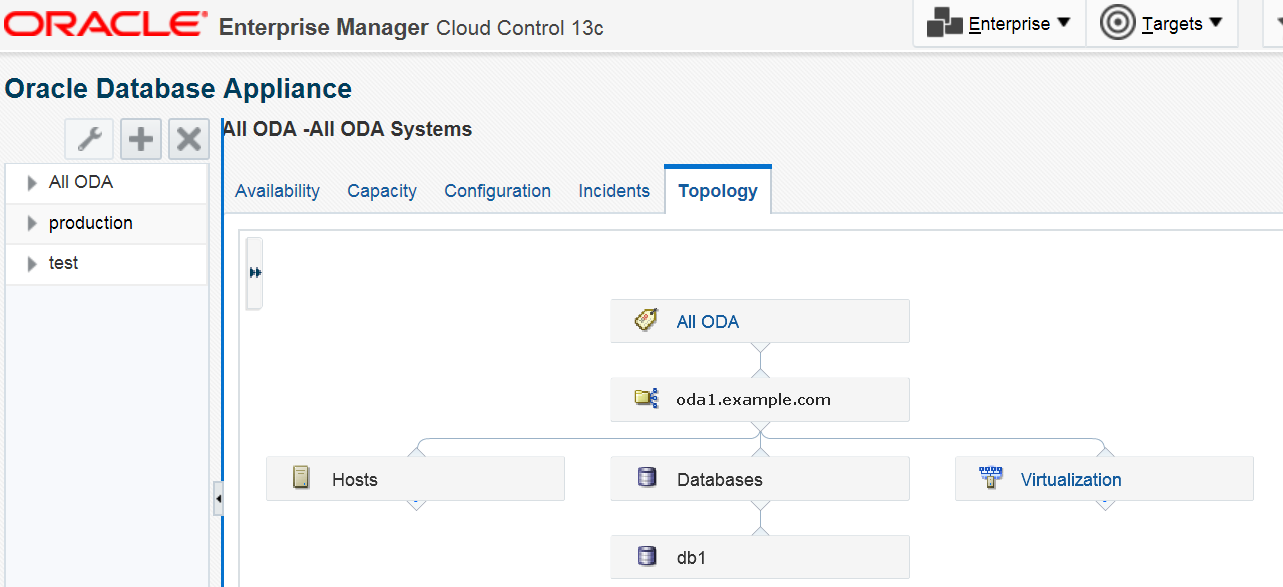Open the Enterprise menu
Screen dimensions: 1283x587
coord(999,23)
